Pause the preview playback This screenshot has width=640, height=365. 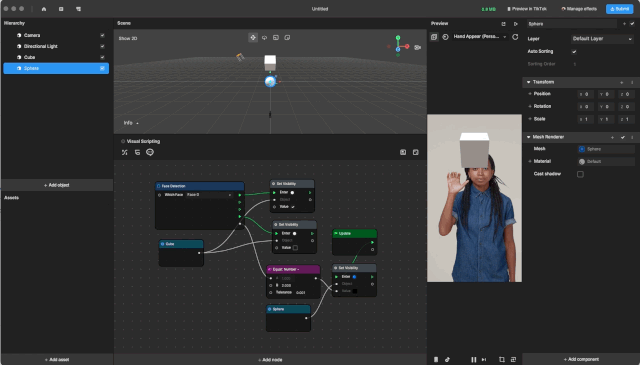pyautogui.click(x=473, y=359)
